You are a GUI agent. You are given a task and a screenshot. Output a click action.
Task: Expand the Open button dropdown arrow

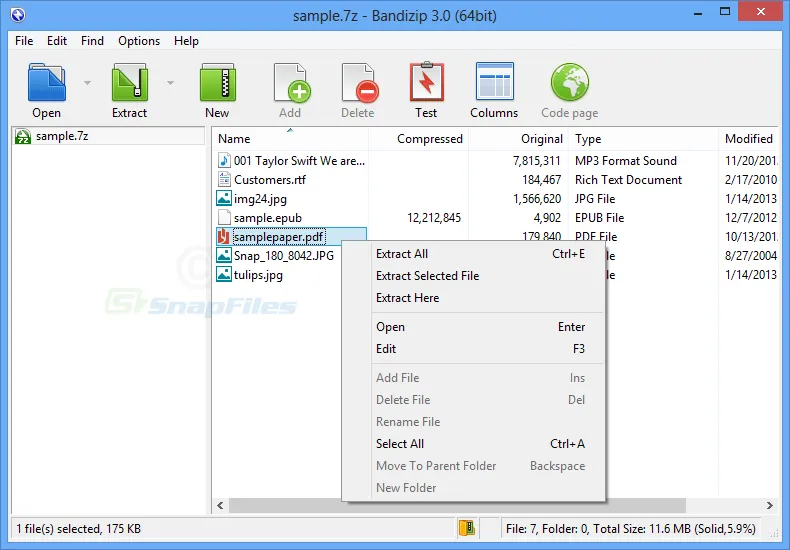pos(87,83)
